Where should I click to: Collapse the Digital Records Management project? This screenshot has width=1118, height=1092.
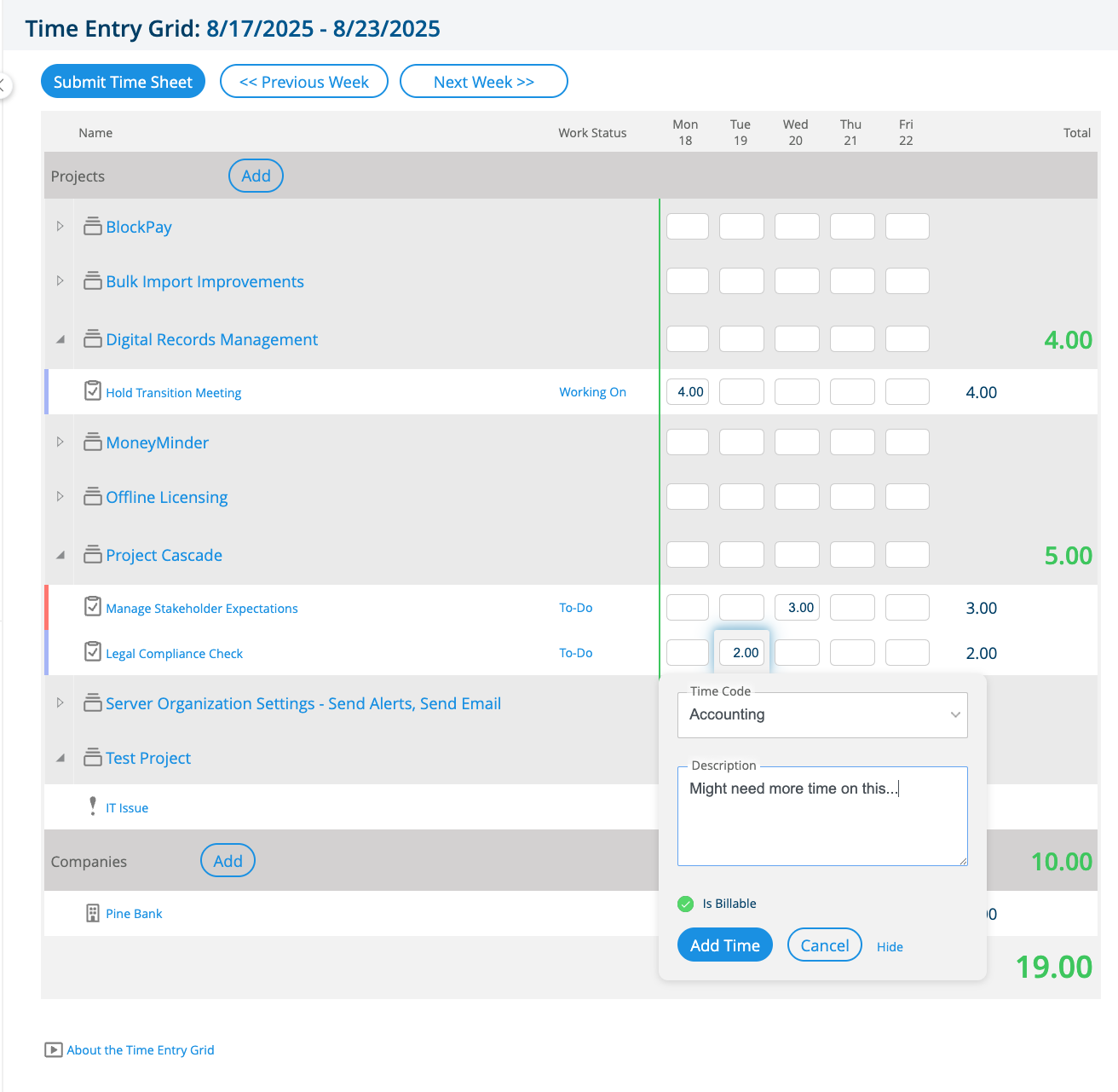coord(59,338)
